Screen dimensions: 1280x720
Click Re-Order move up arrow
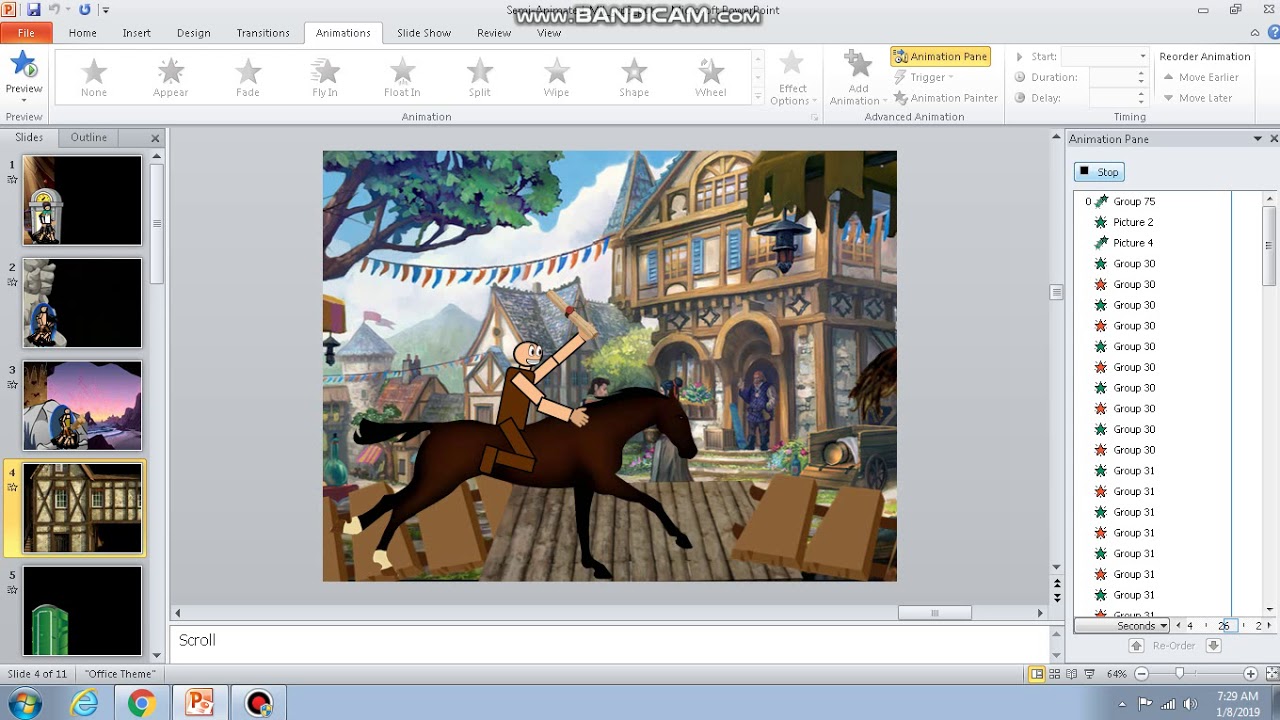pos(1136,646)
